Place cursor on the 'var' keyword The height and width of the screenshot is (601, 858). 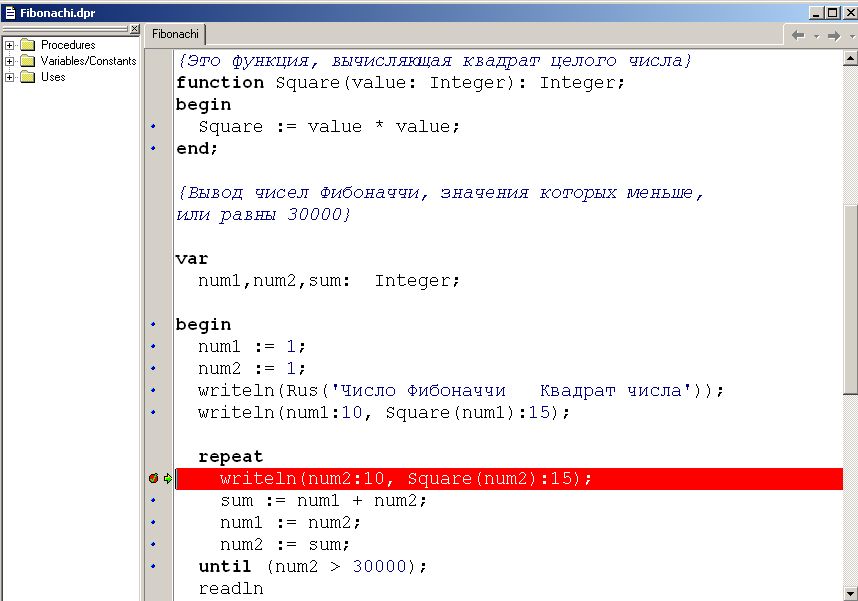point(192,259)
